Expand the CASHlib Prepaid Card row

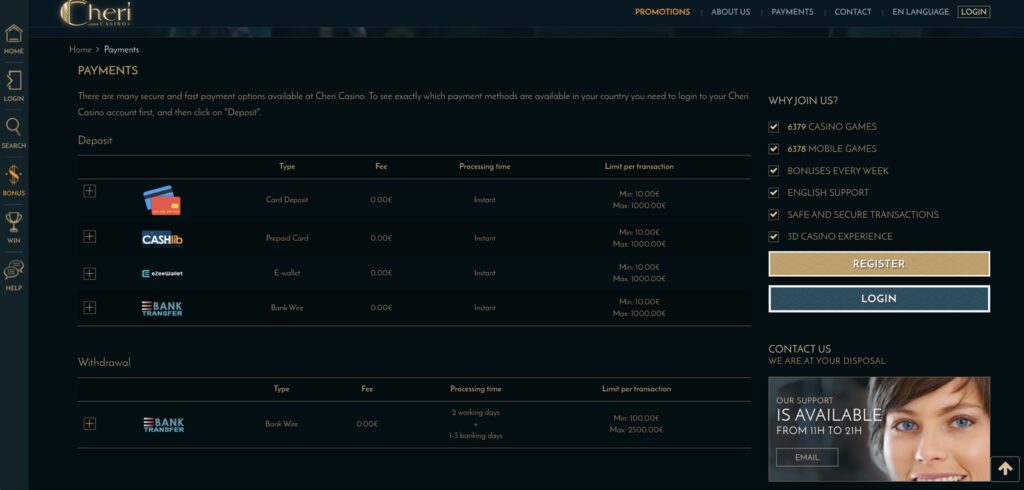(x=89, y=237)
